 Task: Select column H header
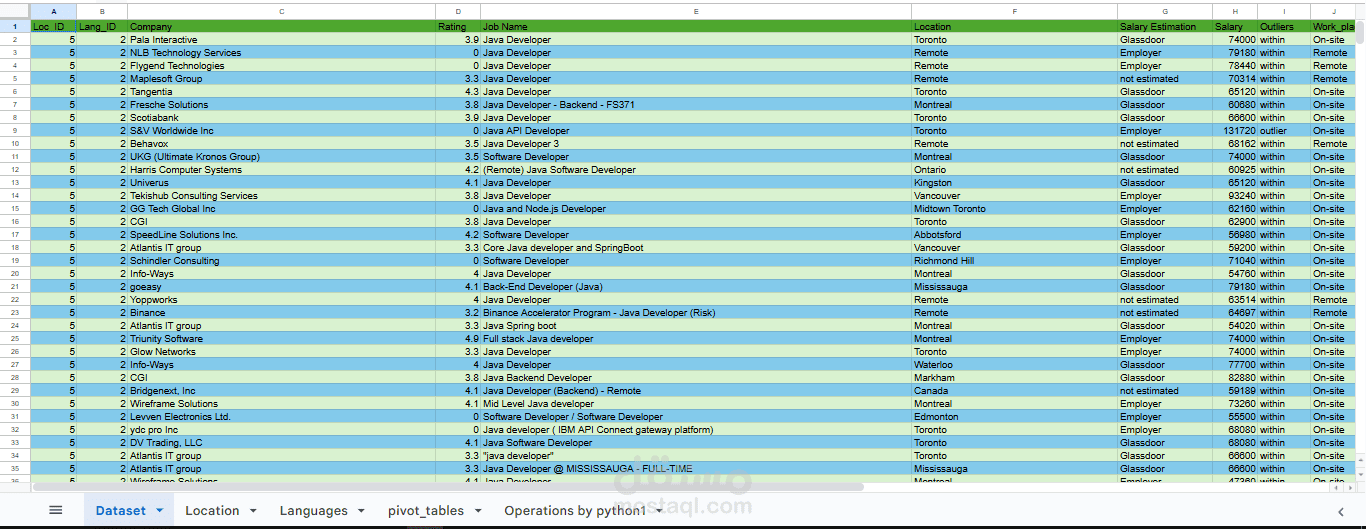coord(1235,11)
